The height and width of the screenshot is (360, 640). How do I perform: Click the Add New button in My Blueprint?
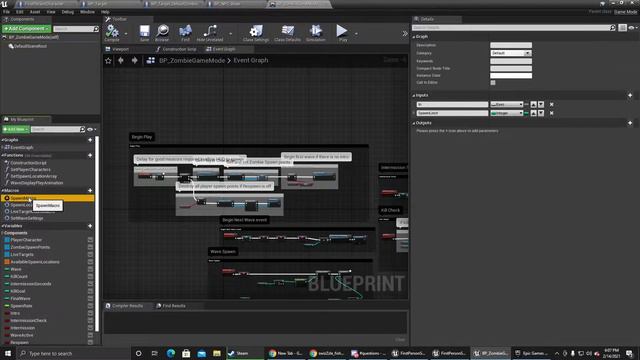16,129
